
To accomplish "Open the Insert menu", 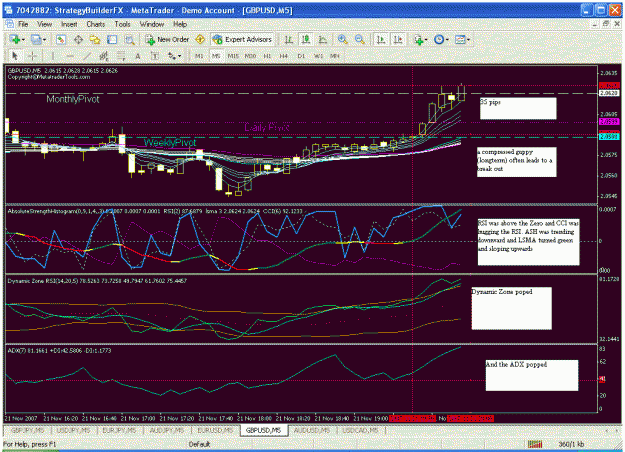I will pos(69,24).
